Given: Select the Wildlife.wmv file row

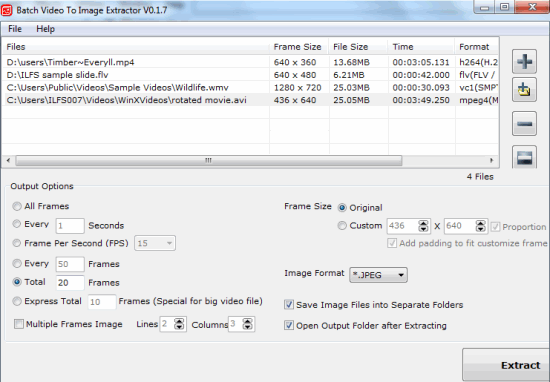Looking at the screenshot, I should [250, 87].
